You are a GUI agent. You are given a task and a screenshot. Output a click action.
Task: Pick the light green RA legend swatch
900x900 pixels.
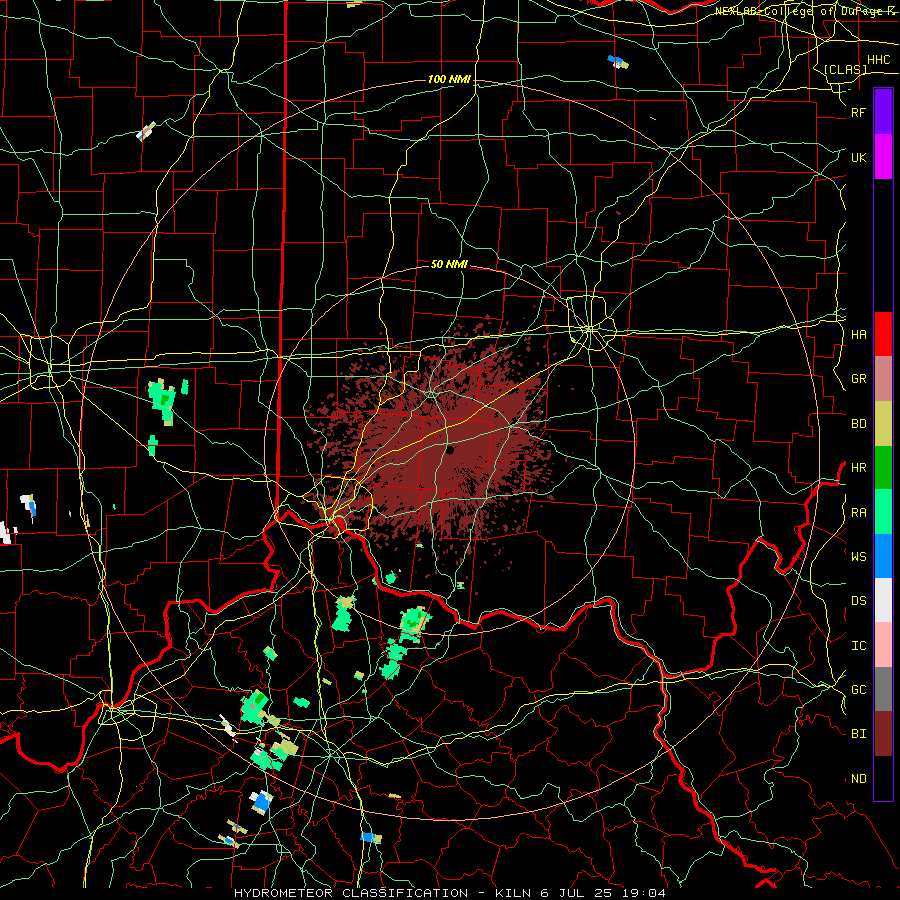(x=883, y=512)
